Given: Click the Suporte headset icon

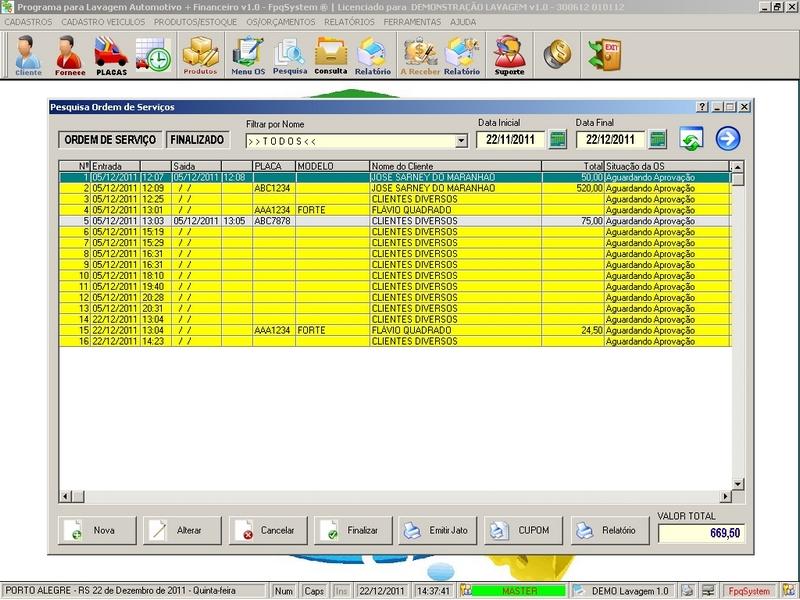Looking at the screenshot, I should click(509, 55).
